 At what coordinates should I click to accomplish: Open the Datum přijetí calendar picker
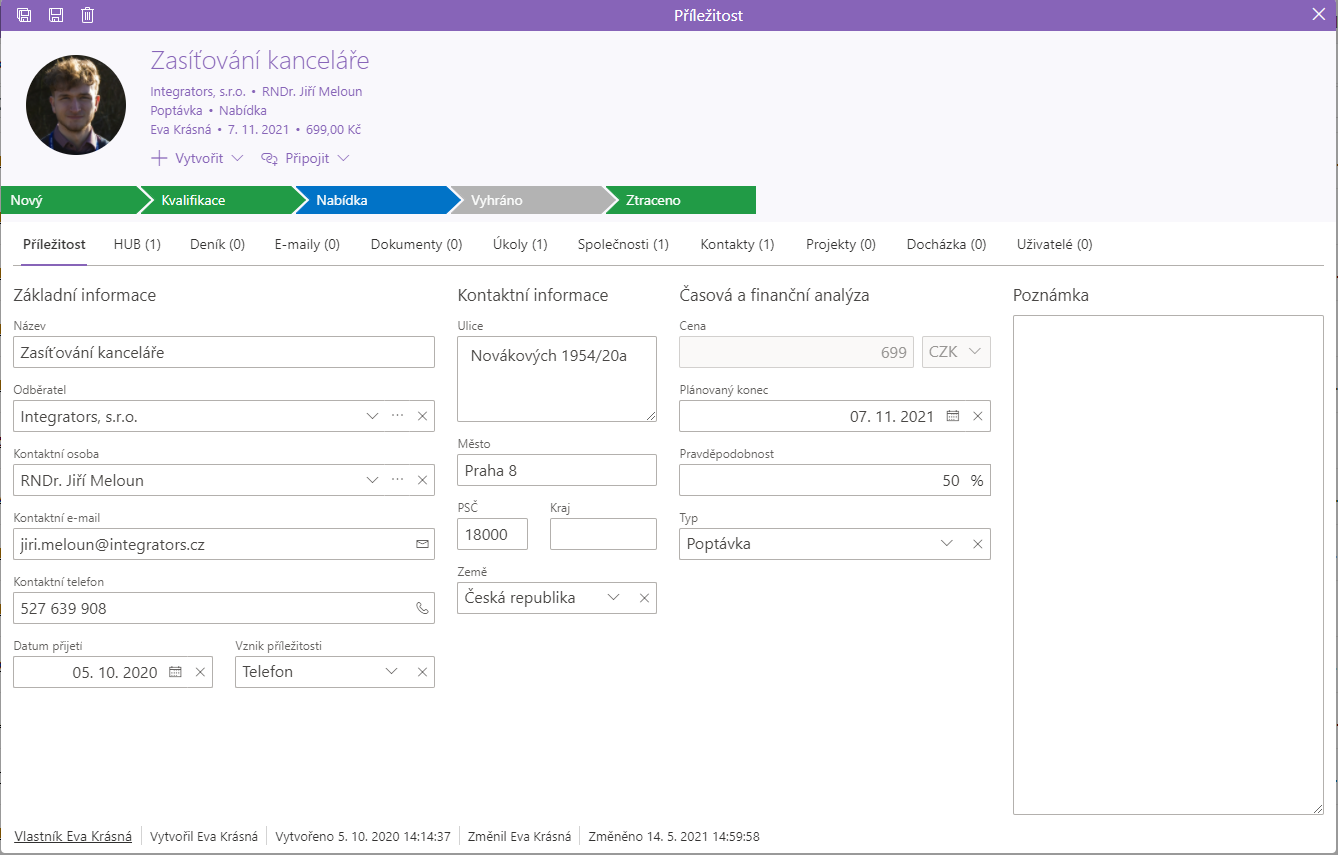[175, 672]
